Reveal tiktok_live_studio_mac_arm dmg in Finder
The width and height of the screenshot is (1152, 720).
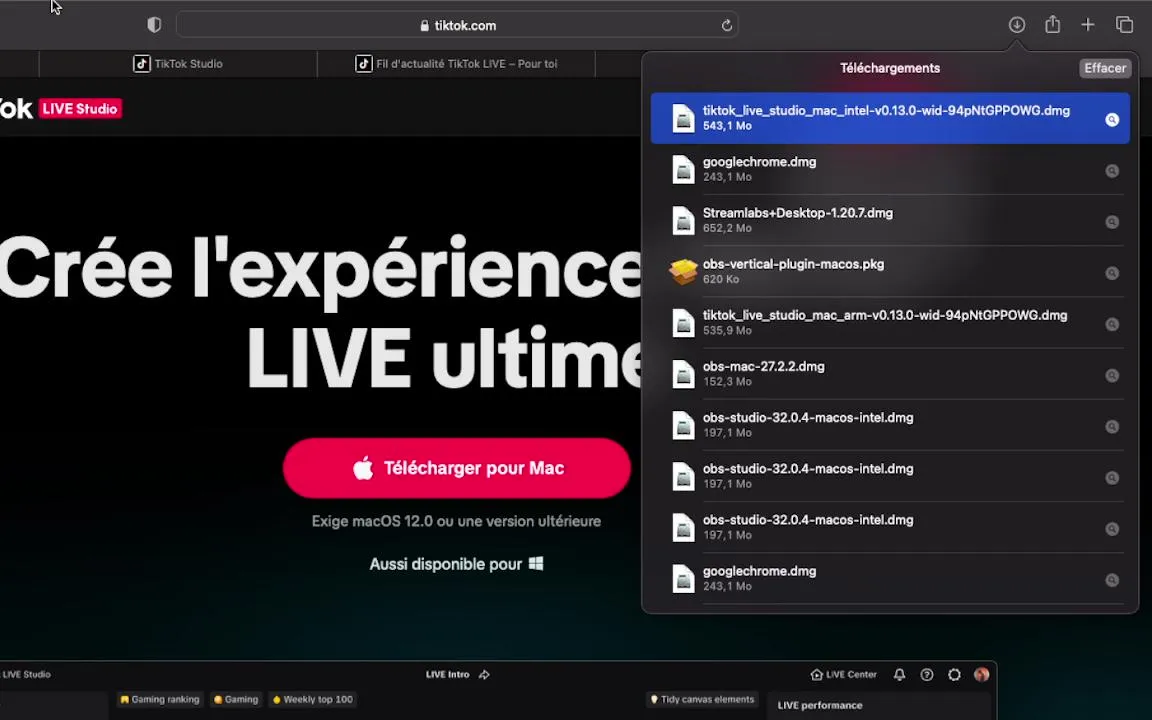1112,324
